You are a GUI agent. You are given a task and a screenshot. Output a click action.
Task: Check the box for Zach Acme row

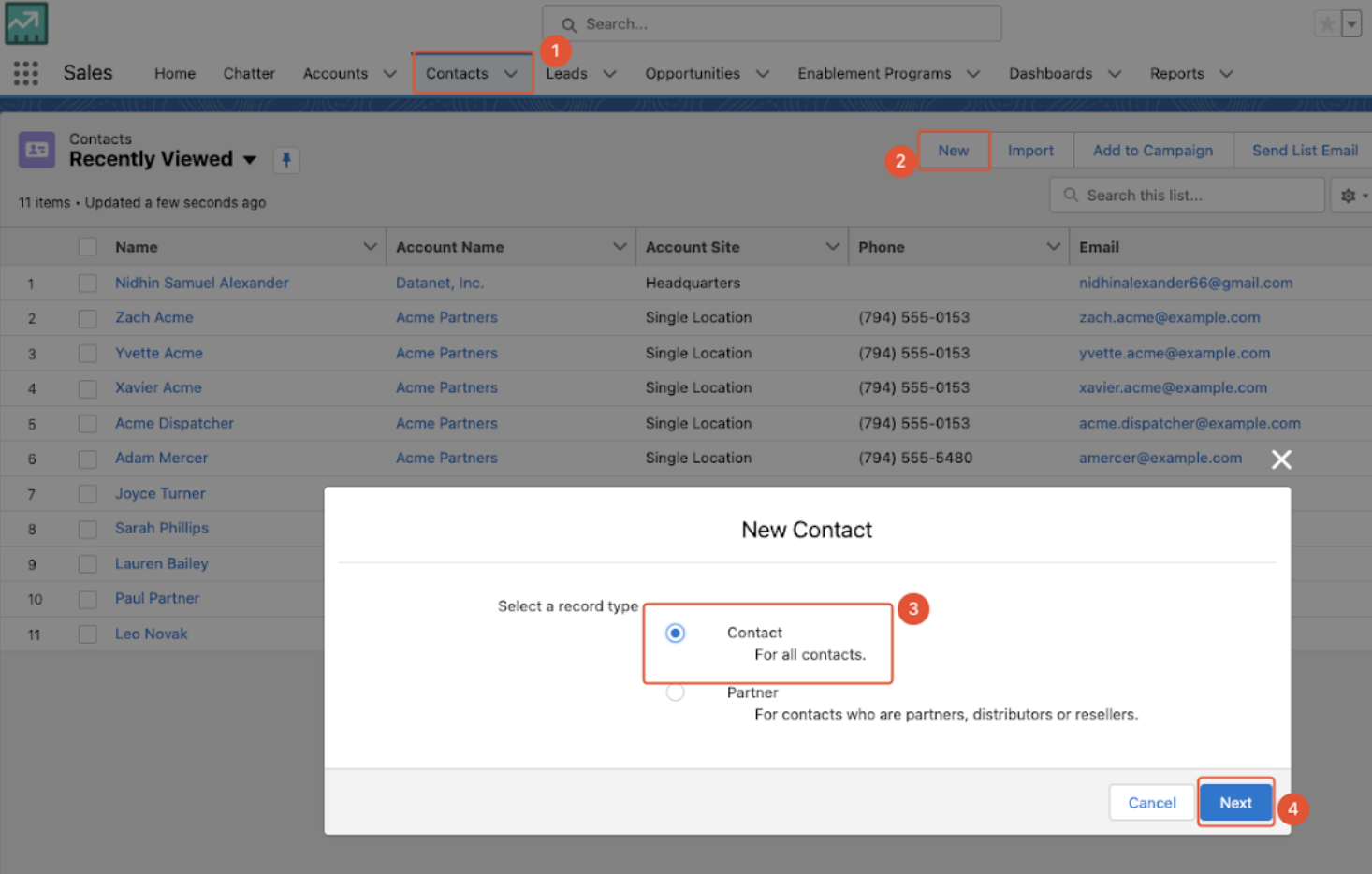coord(88,318)
